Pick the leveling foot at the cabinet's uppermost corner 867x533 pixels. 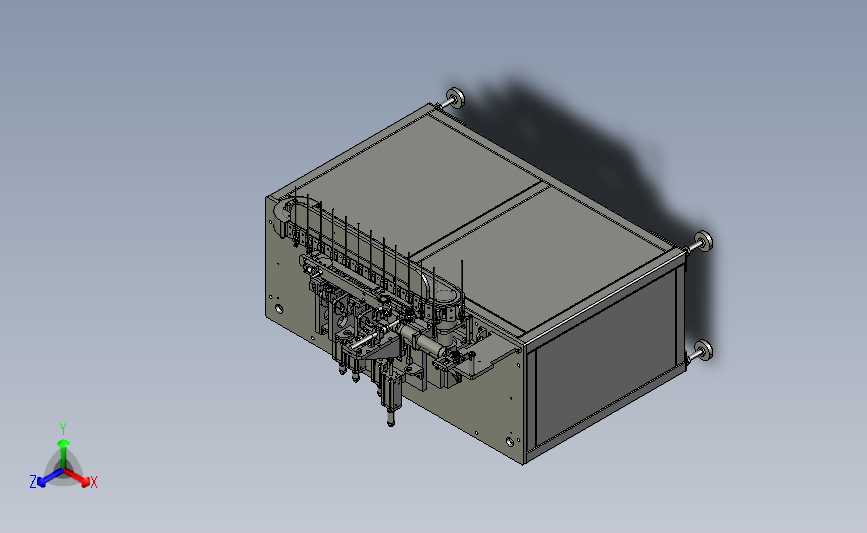454,99
